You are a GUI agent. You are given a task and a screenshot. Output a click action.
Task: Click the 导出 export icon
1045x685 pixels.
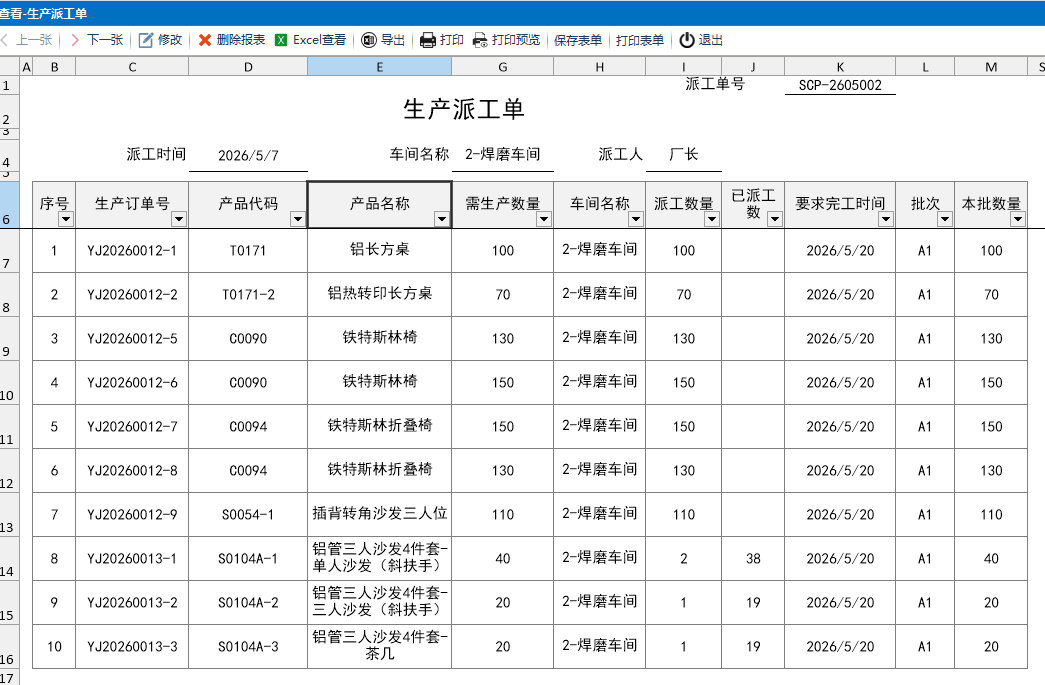[x=369, y=40]
